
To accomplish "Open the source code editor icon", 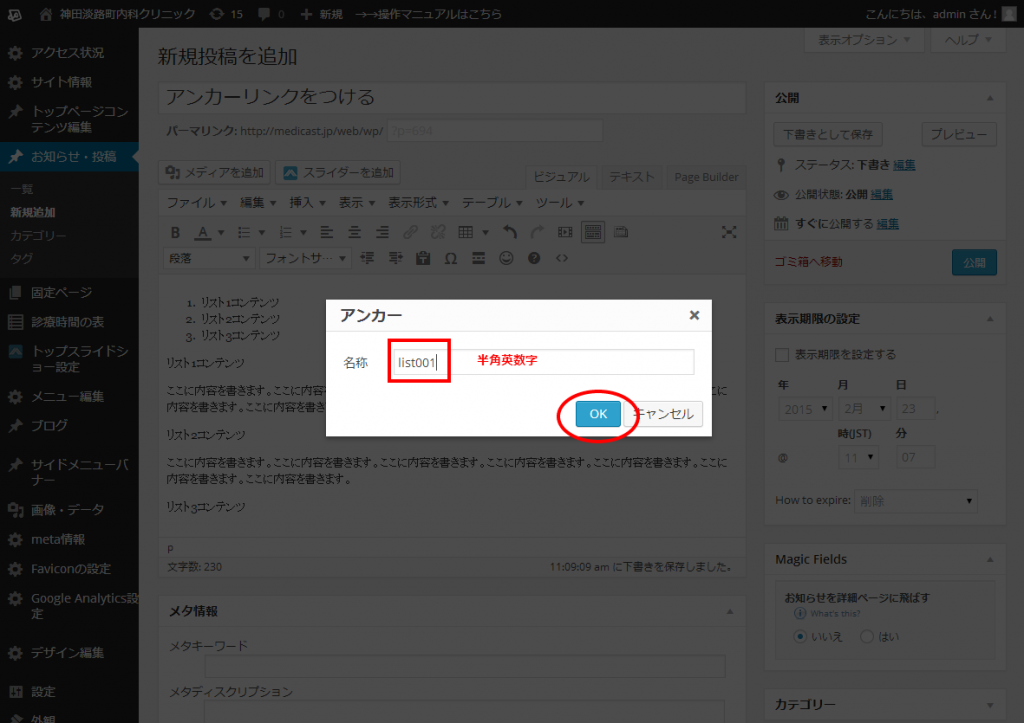I will pos(562,259).
